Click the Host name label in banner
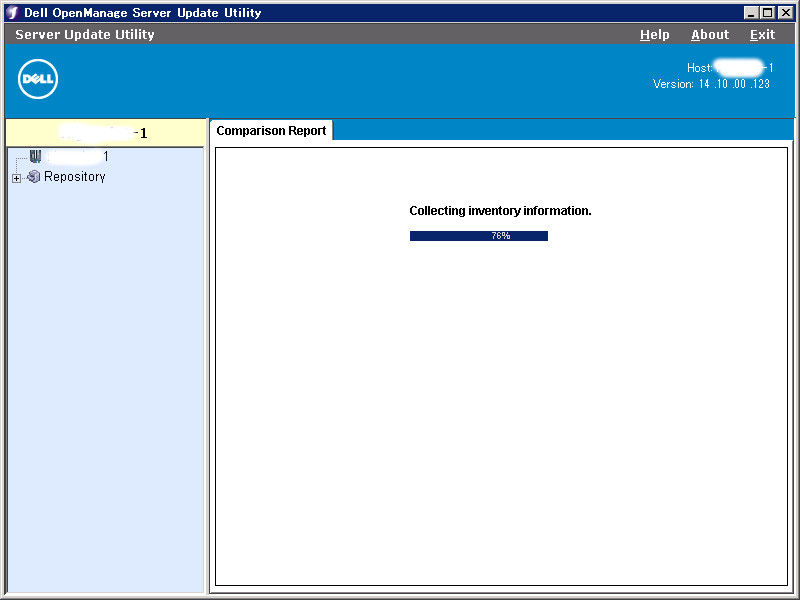Image resolution: width=800 pixels, height=600 pixels. (x=730, y=68)
